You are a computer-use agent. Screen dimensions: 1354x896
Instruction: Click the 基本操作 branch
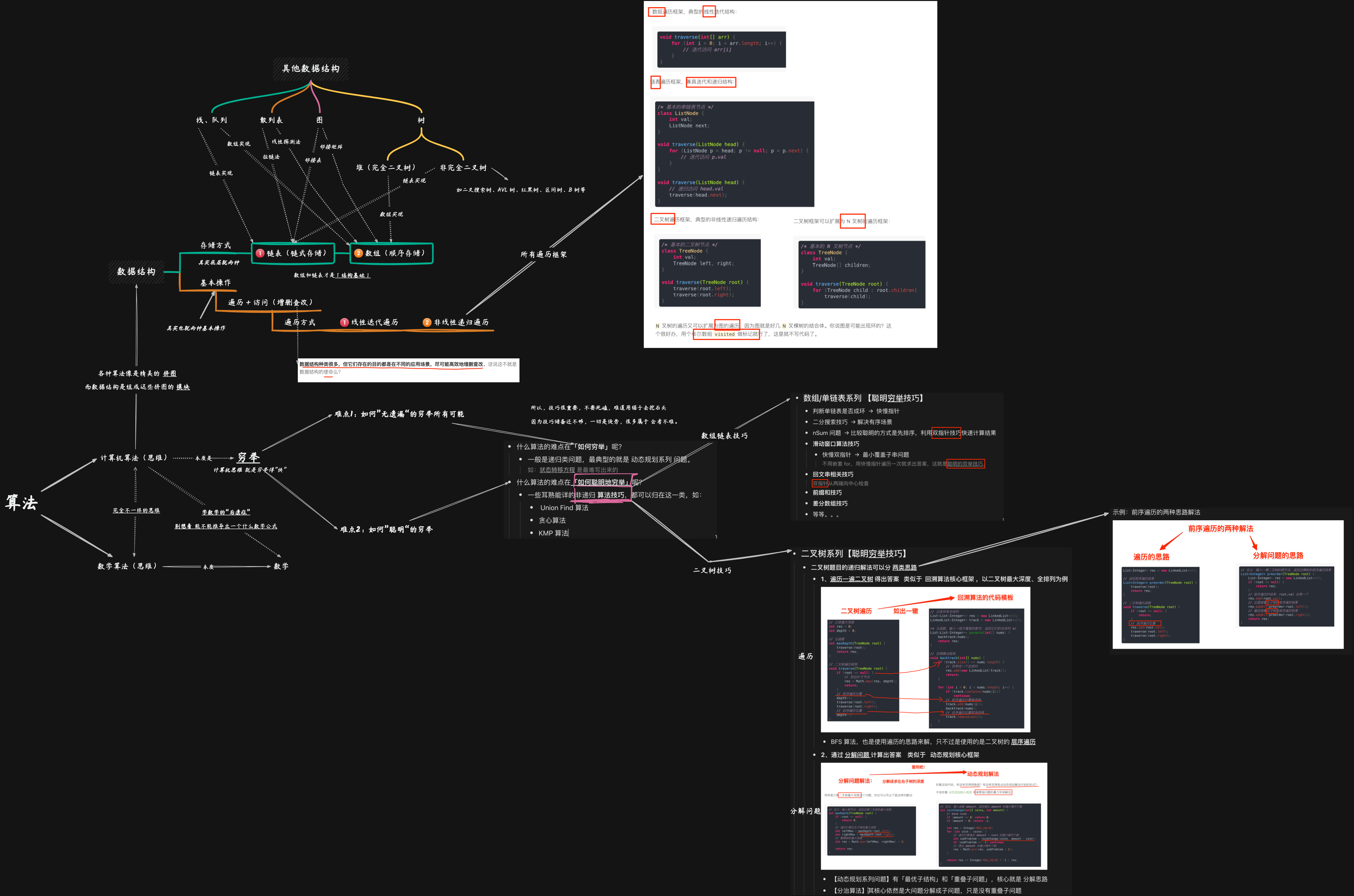(215, 283)
